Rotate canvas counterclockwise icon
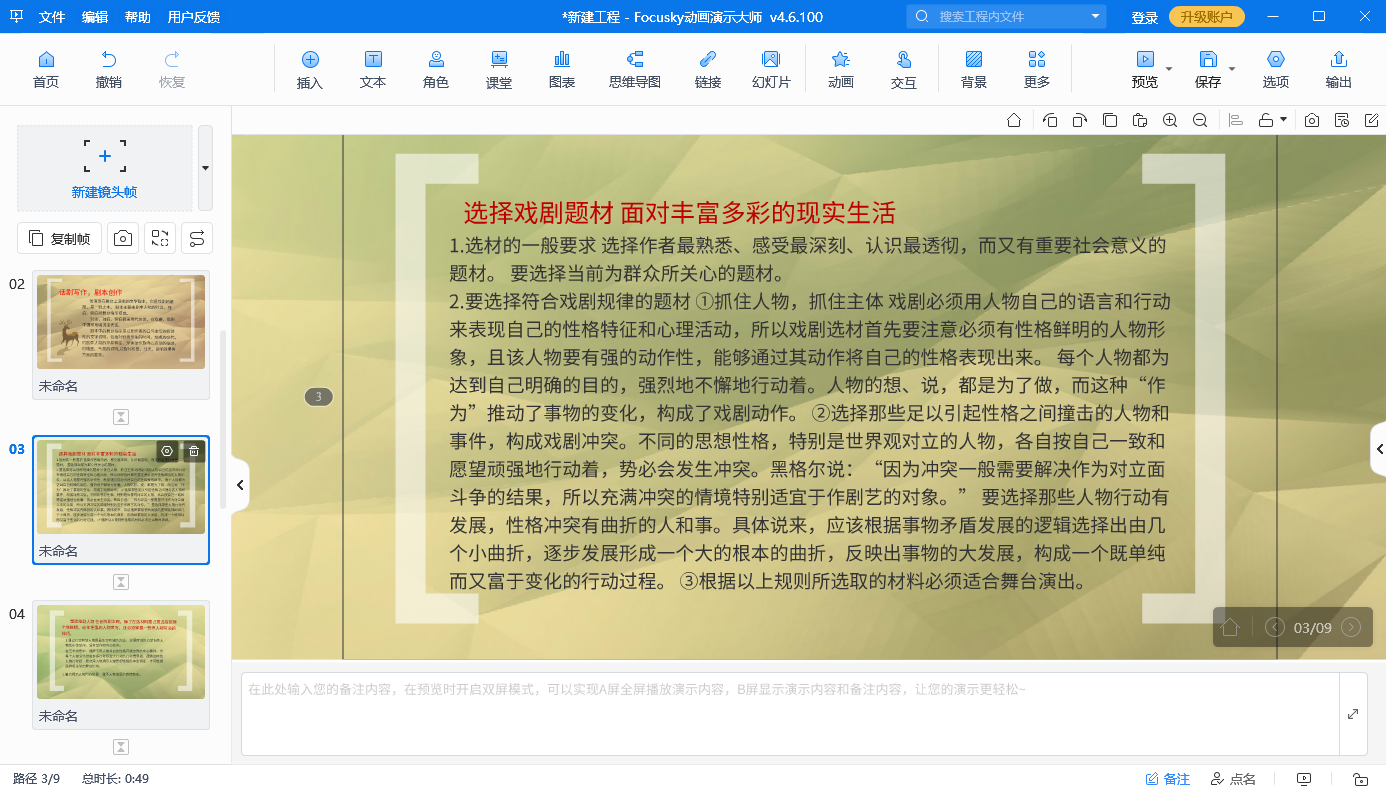This screenshot has height=790, width=1386. (1050, 120)
